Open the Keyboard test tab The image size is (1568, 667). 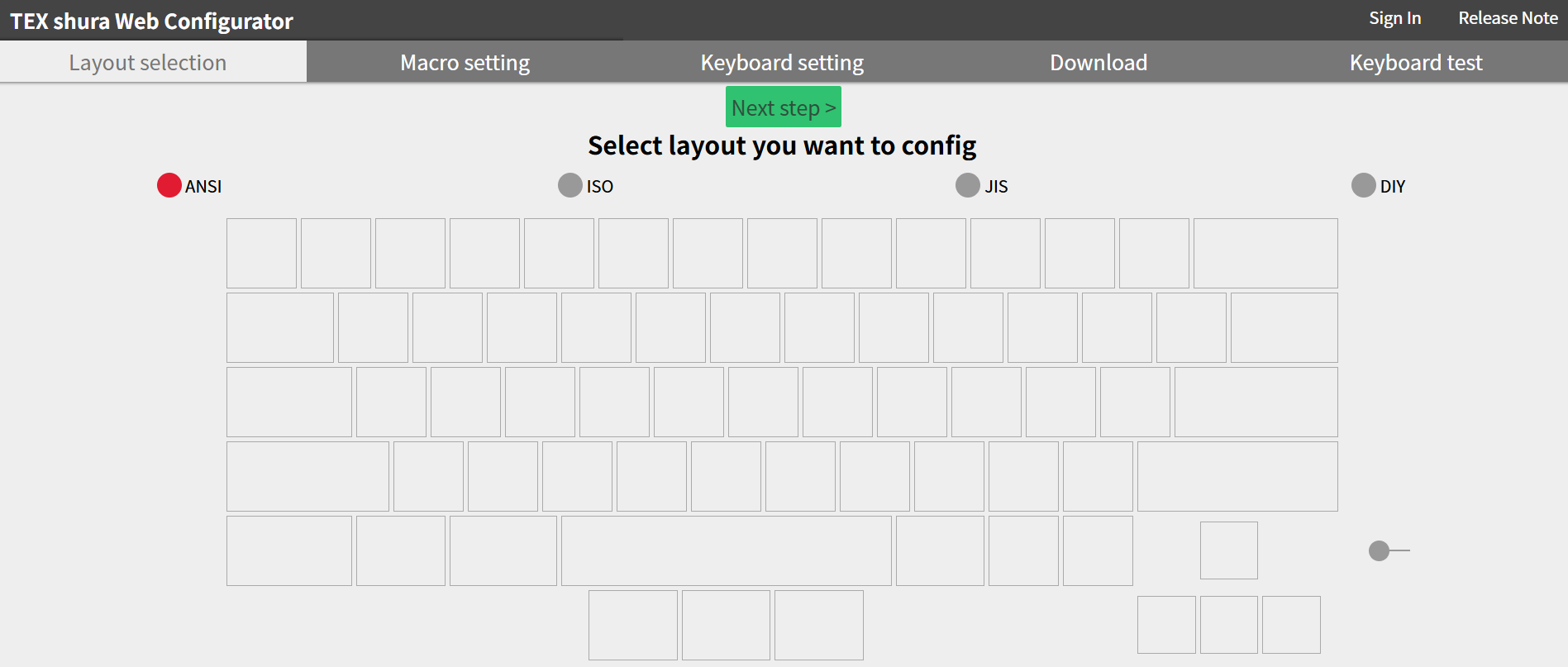point(1415,63)
